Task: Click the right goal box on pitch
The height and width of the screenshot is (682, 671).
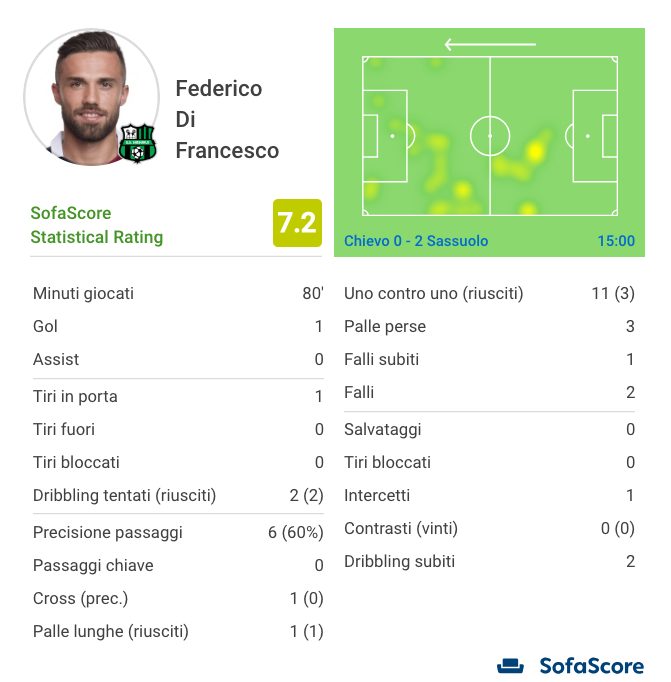Action: (610, 136)
